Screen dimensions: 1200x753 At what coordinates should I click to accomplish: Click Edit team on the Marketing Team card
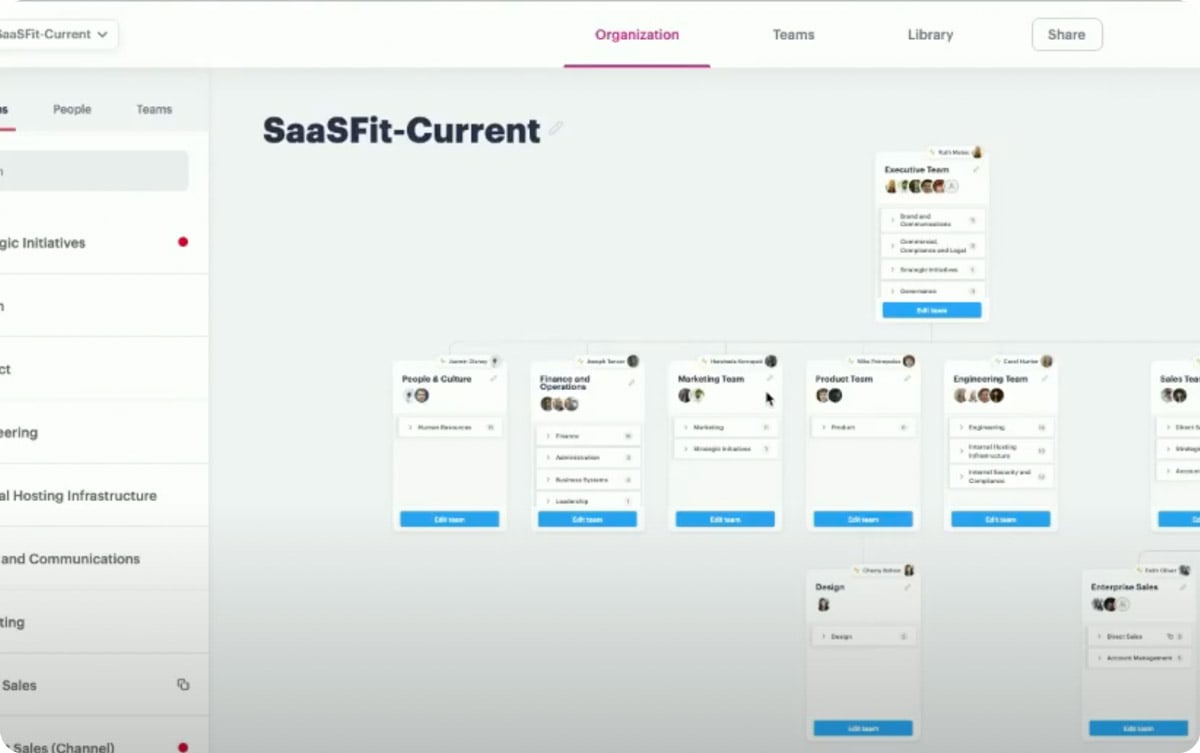[x=725, y=519]
